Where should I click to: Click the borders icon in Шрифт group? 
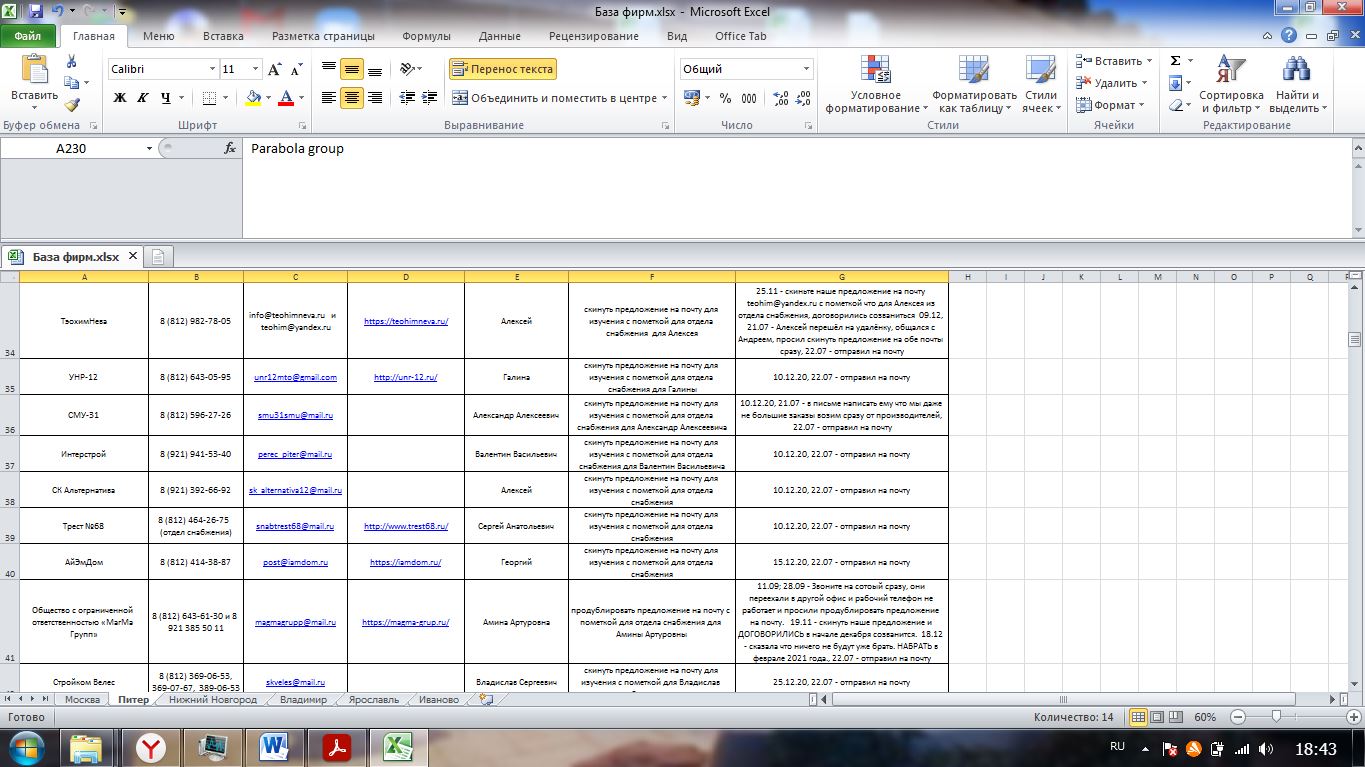point(208,98)
